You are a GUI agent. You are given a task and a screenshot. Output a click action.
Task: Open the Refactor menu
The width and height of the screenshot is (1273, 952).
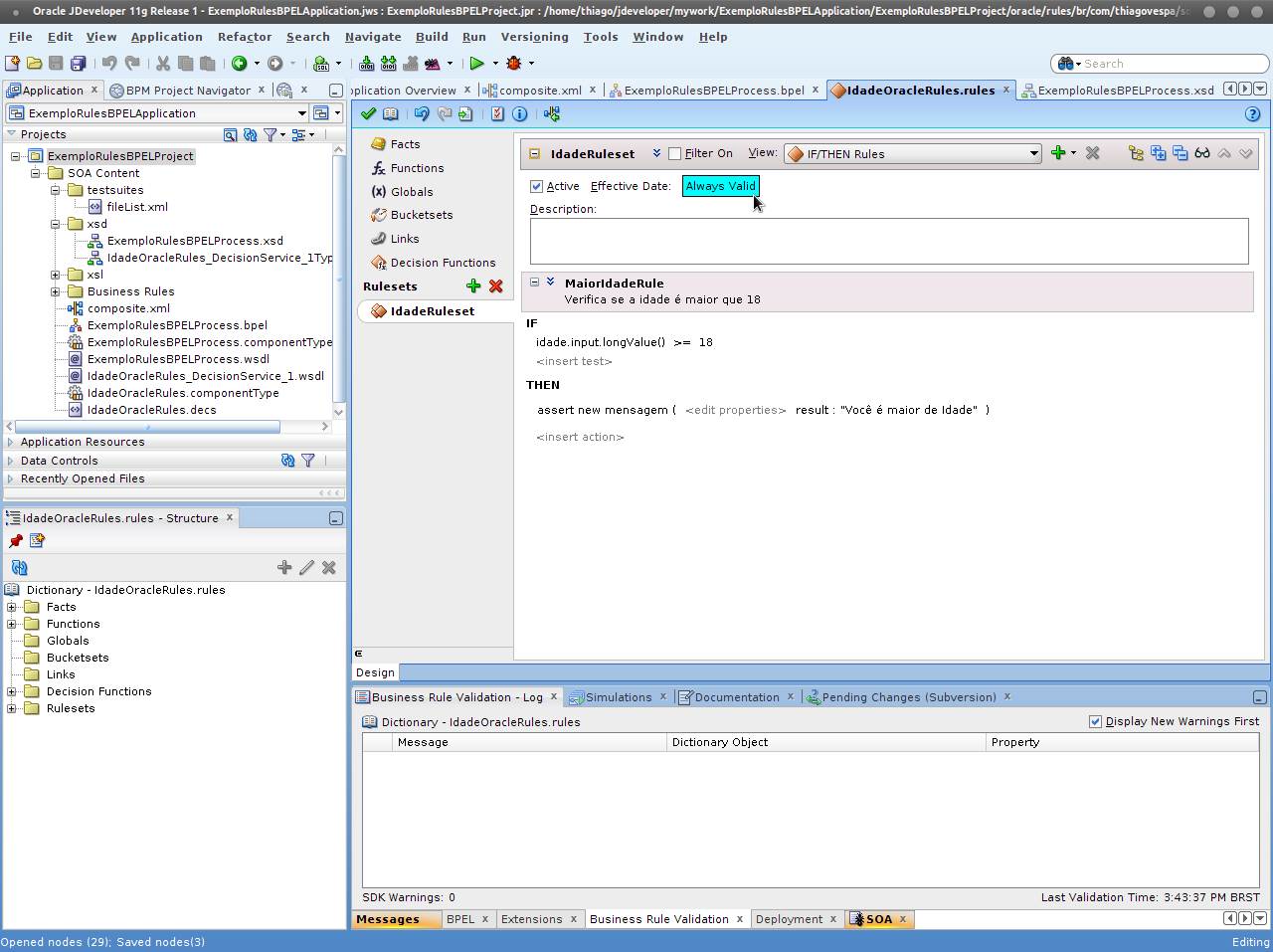click(245, 37)
